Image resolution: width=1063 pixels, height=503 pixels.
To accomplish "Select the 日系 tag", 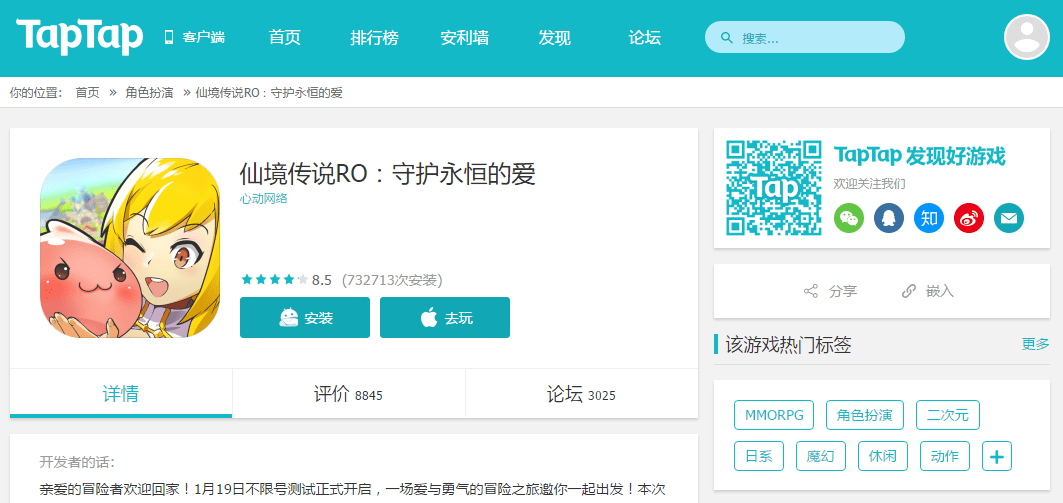I will pyautogui.click(x=759, y=456).
